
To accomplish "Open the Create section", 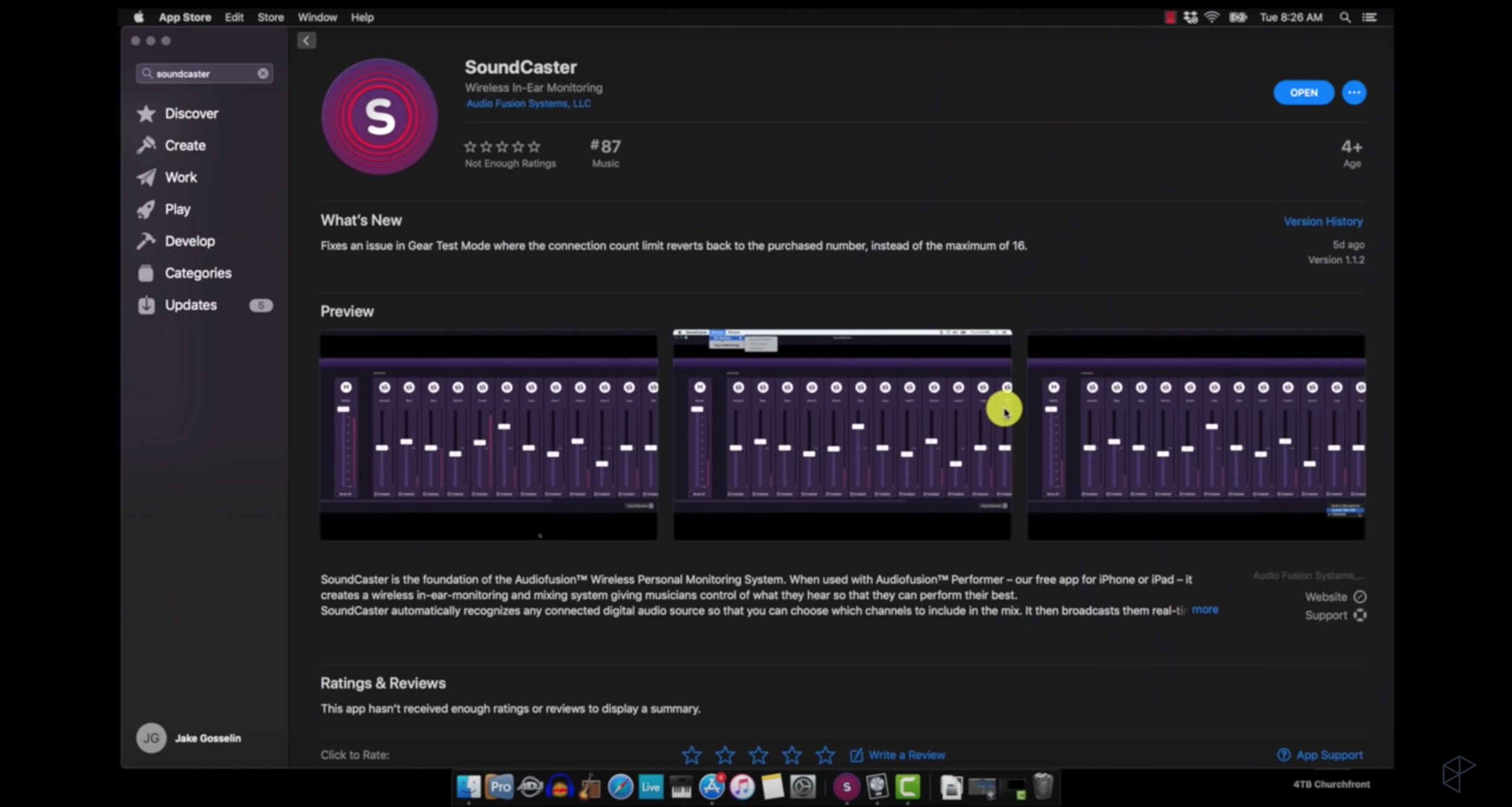I will pos(172,146).
